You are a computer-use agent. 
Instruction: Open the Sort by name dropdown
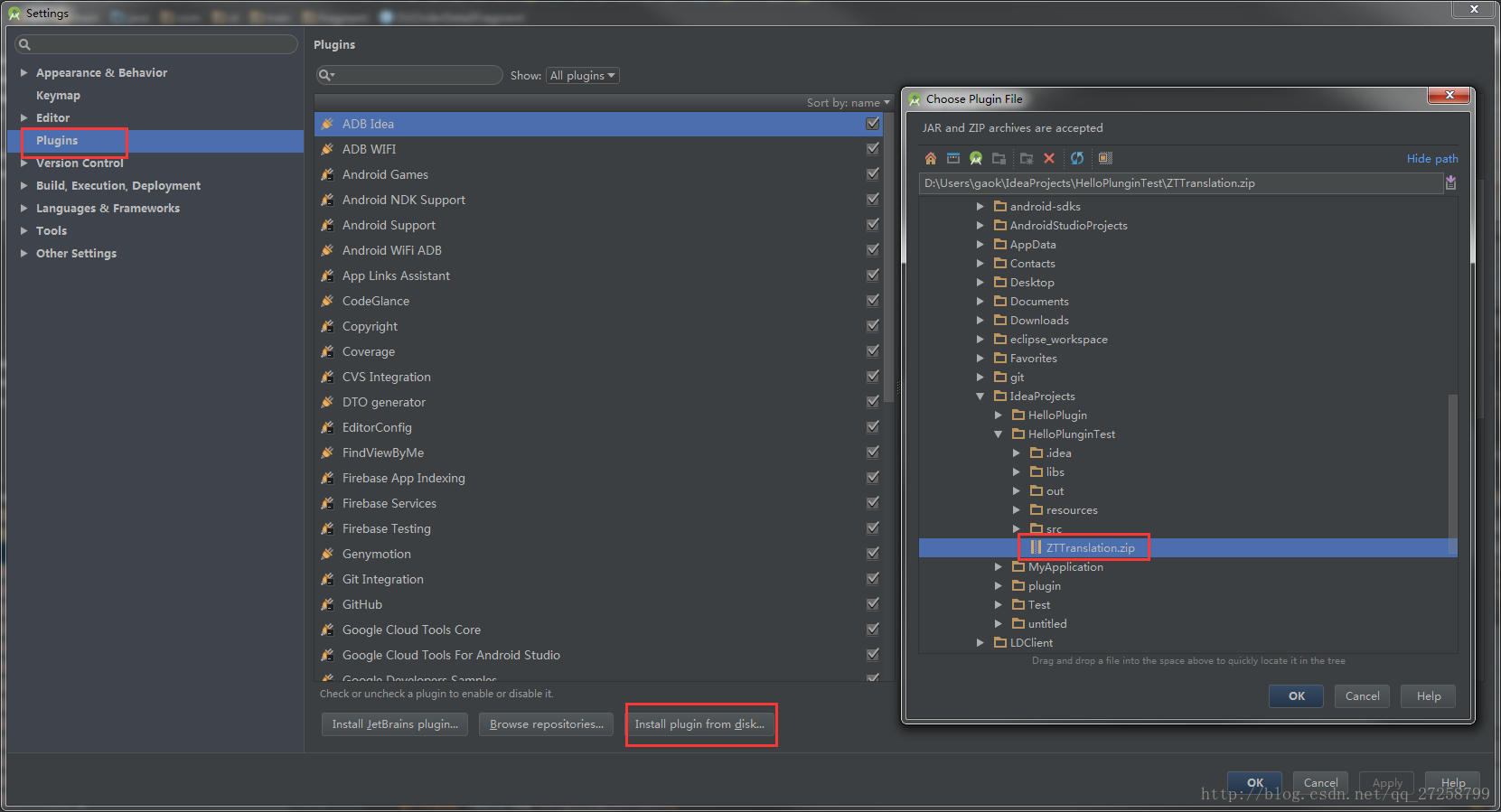coord(849,103)
